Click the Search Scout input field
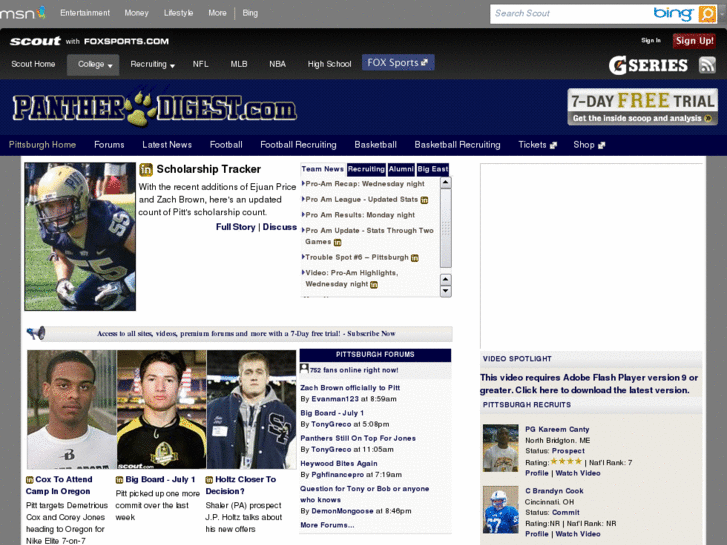 coord(571,14)
